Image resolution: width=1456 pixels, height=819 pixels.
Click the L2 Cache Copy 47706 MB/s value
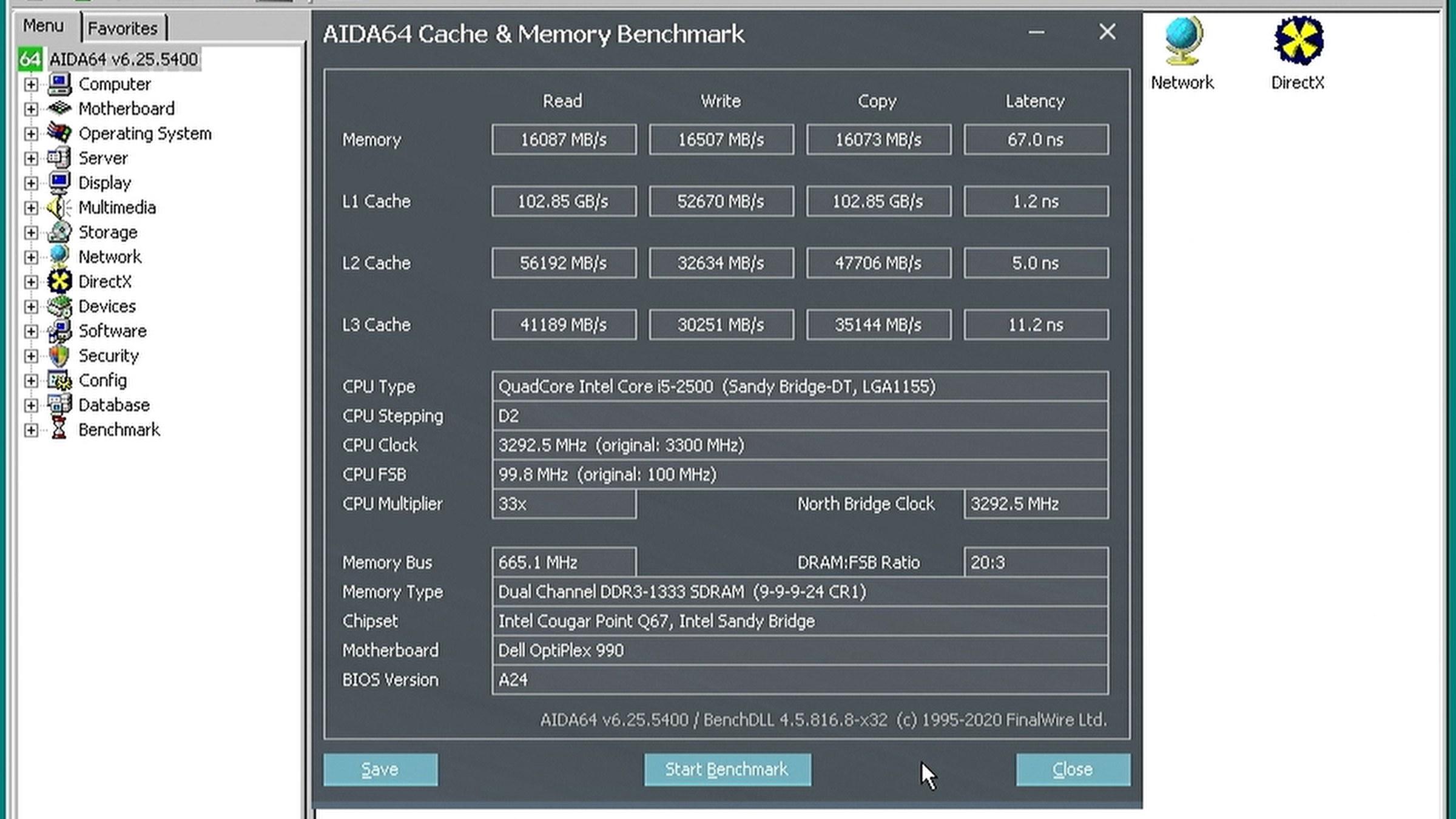pyautogui.click(x=878, y=263)
